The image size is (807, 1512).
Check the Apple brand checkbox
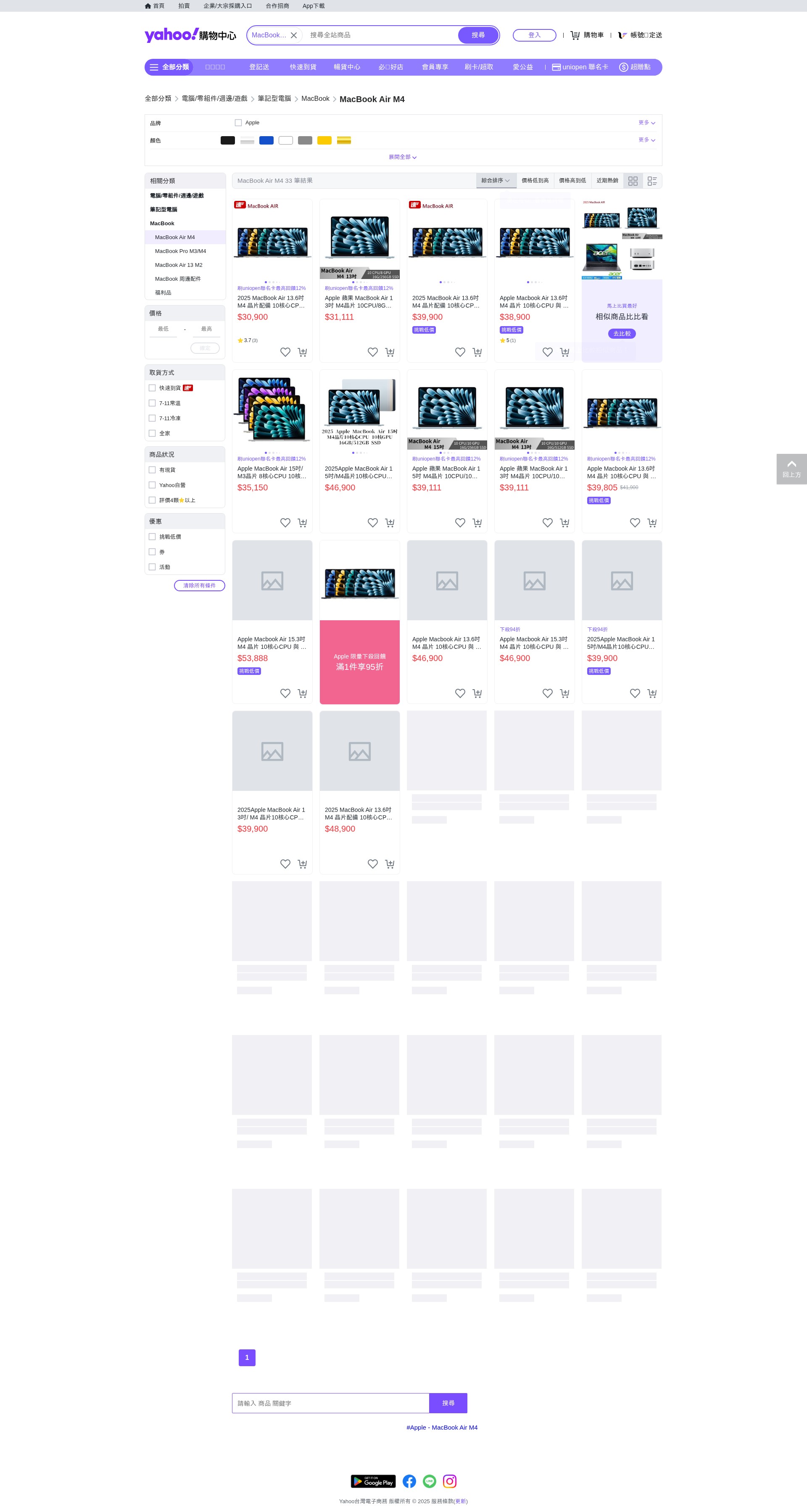pyautogui.click(x=238, y=123)
